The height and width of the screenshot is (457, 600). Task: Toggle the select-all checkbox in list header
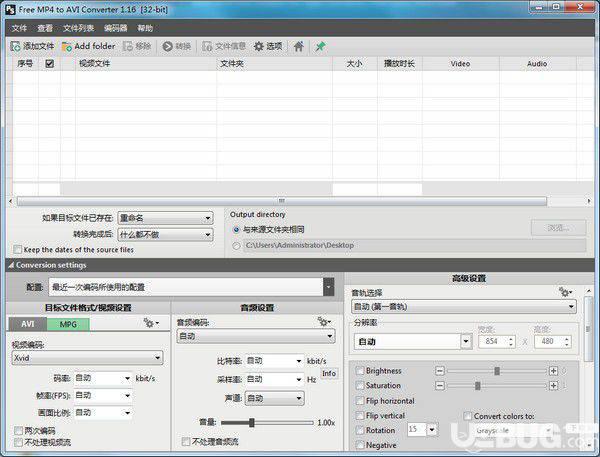[x=49, y=64]
